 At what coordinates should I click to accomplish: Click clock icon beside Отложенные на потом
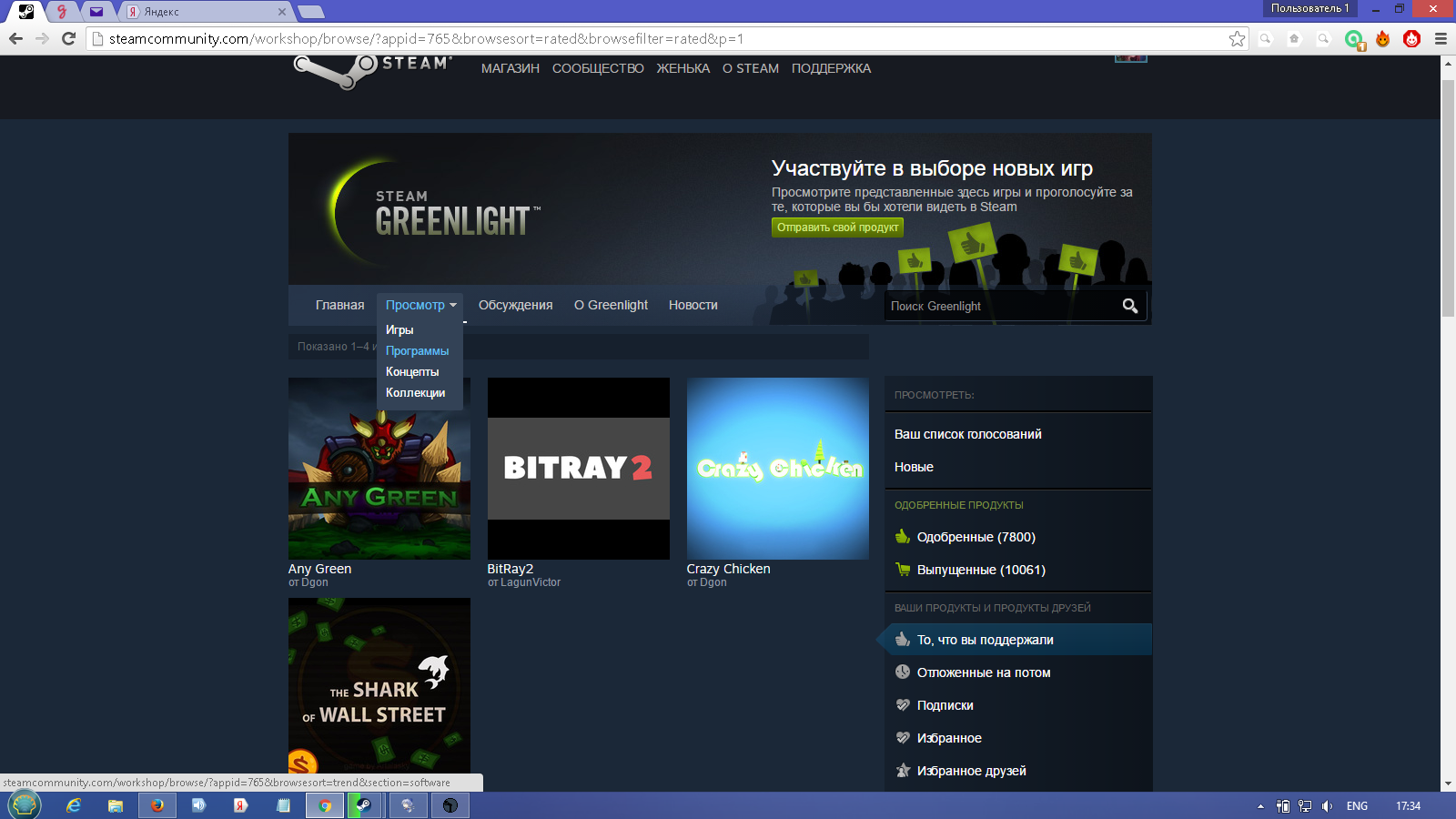click(903, 672)
